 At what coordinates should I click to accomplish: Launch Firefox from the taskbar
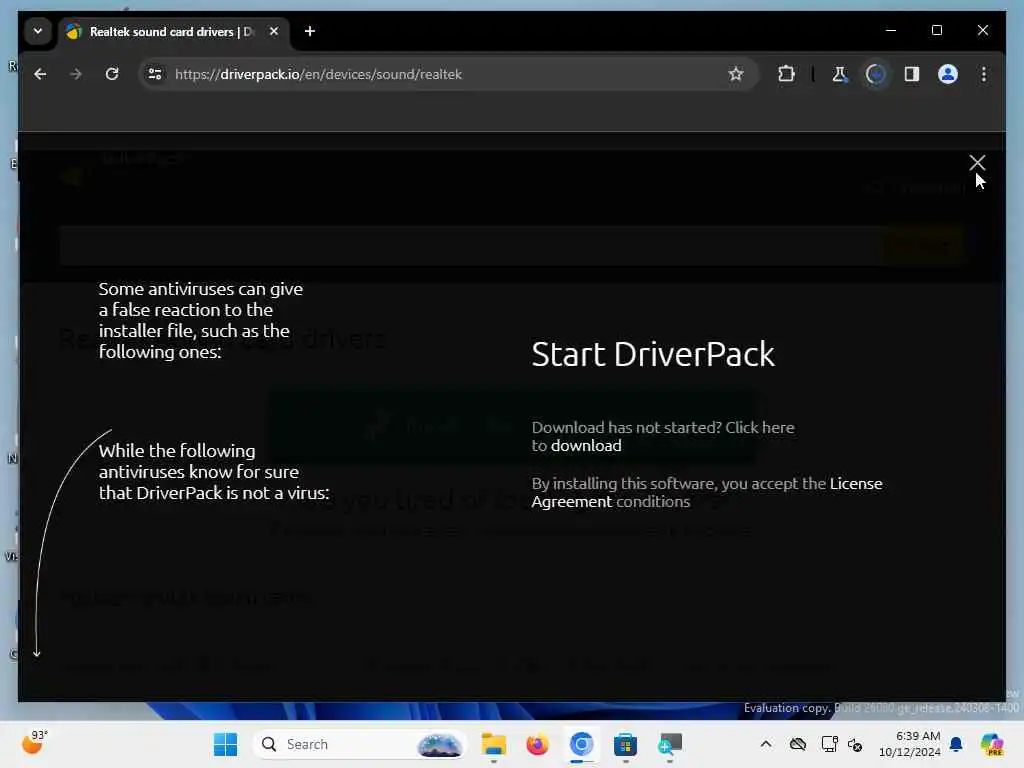[537, 744]
